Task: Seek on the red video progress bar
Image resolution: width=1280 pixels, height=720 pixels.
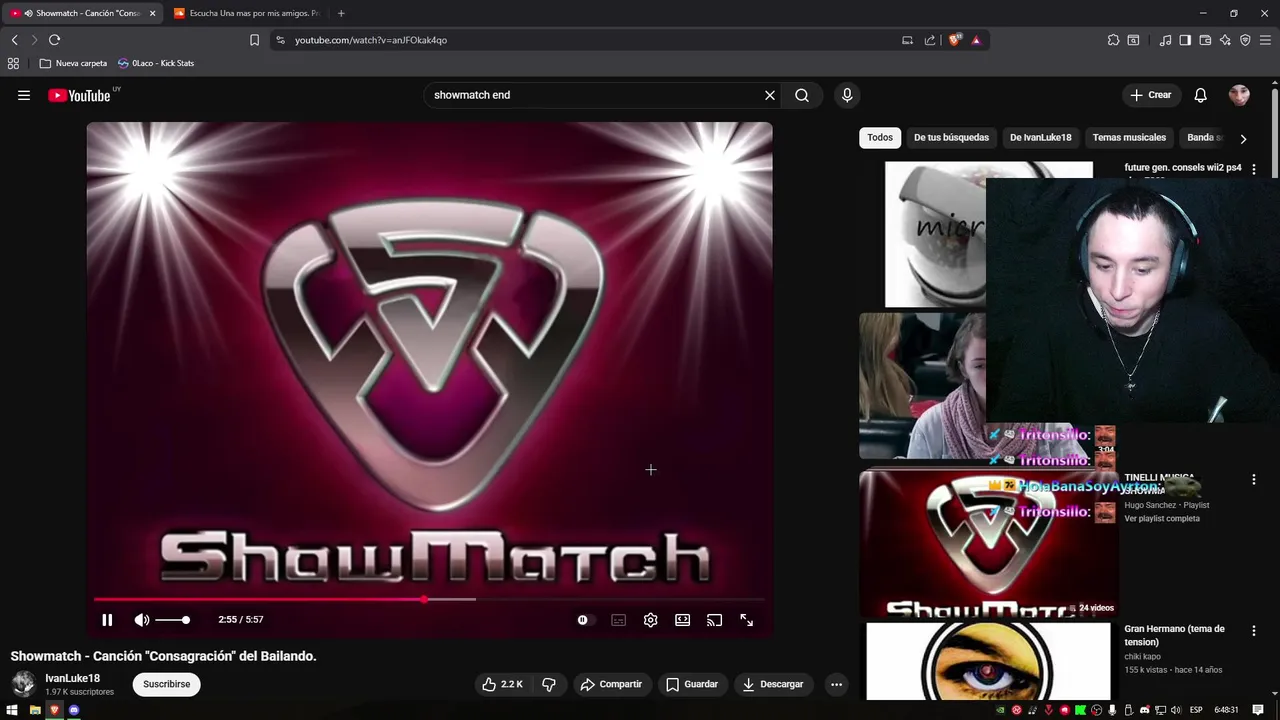Action: click(429, 599)
